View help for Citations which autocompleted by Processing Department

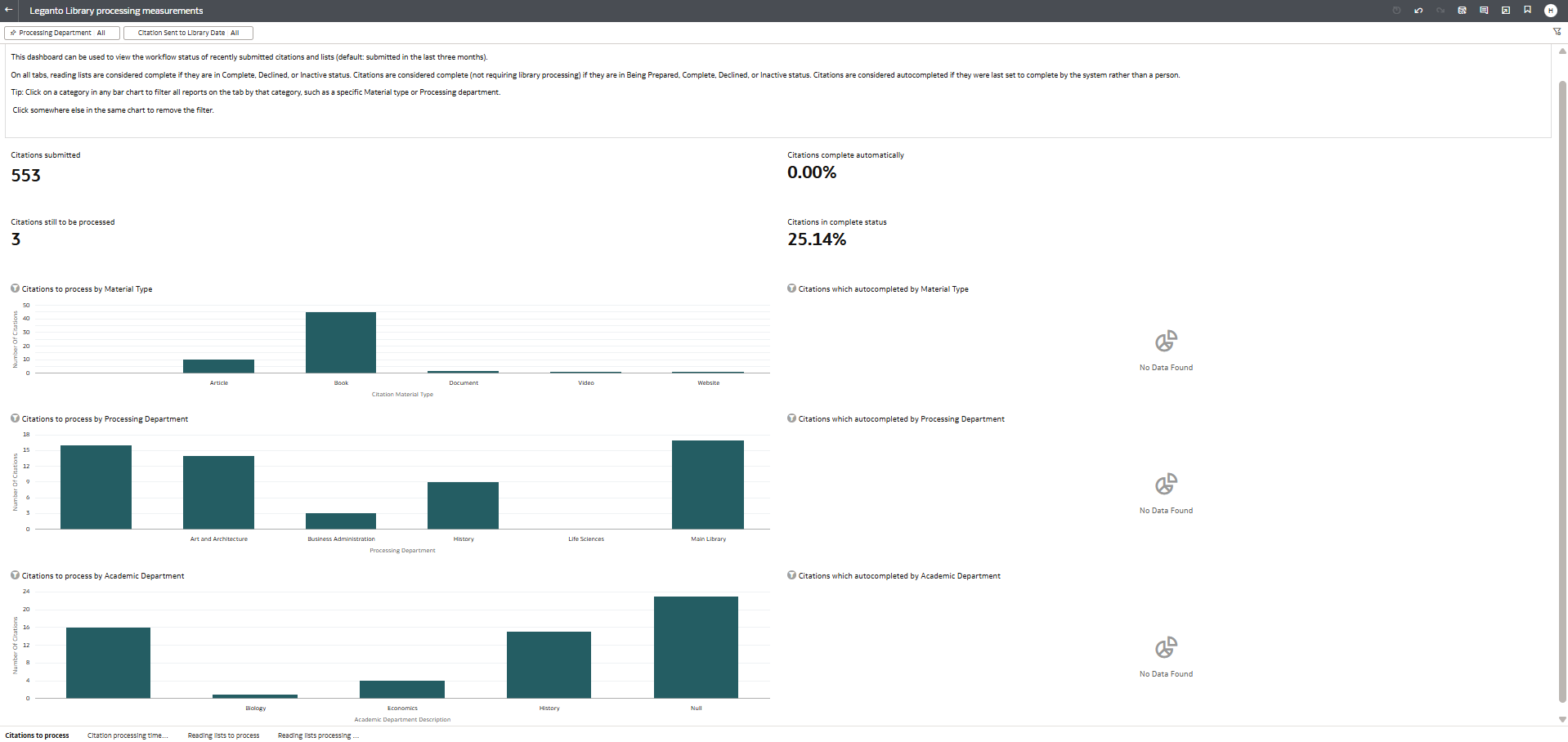click(791, 418)
